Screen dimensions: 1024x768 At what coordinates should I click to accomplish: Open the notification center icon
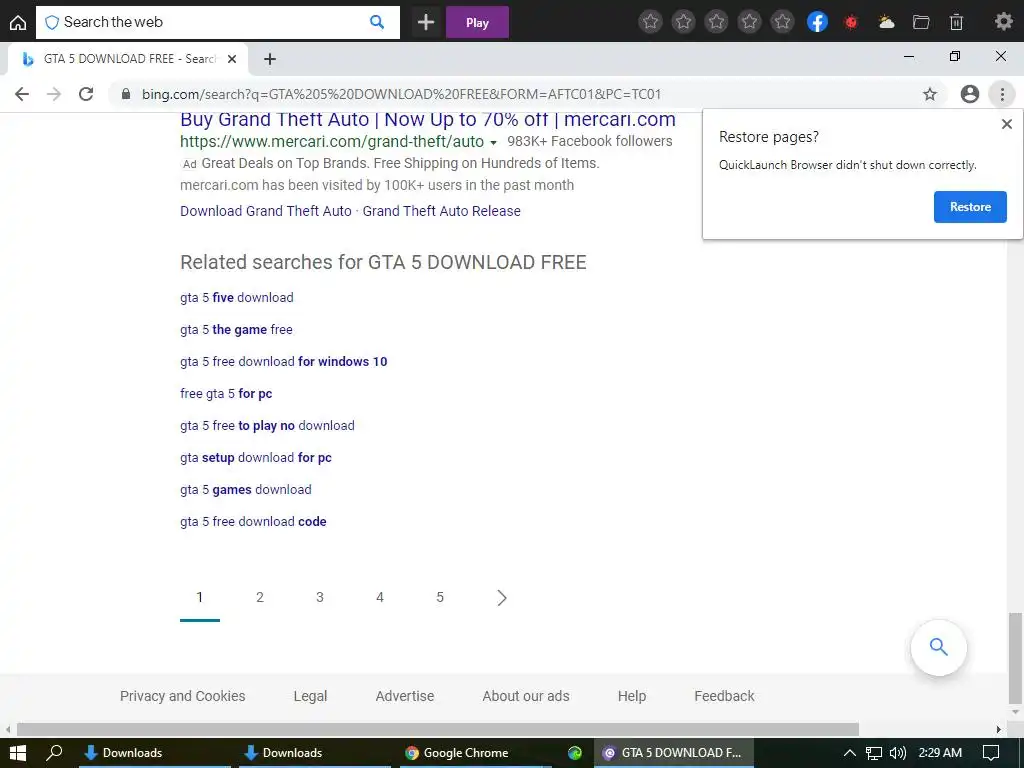(x=991, y=753)
